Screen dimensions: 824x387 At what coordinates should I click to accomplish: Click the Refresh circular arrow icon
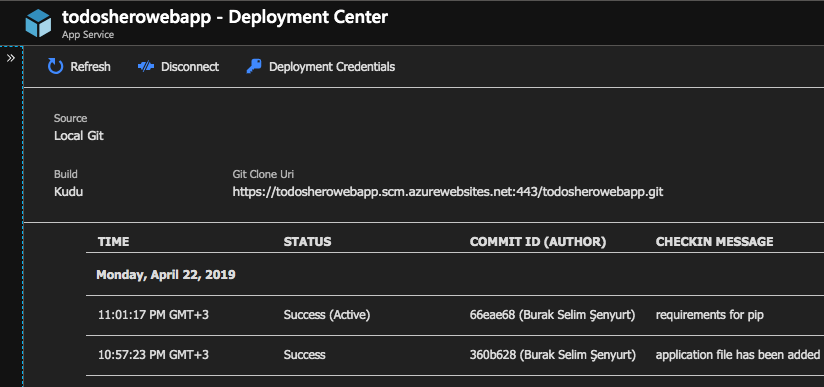(55, 67)
